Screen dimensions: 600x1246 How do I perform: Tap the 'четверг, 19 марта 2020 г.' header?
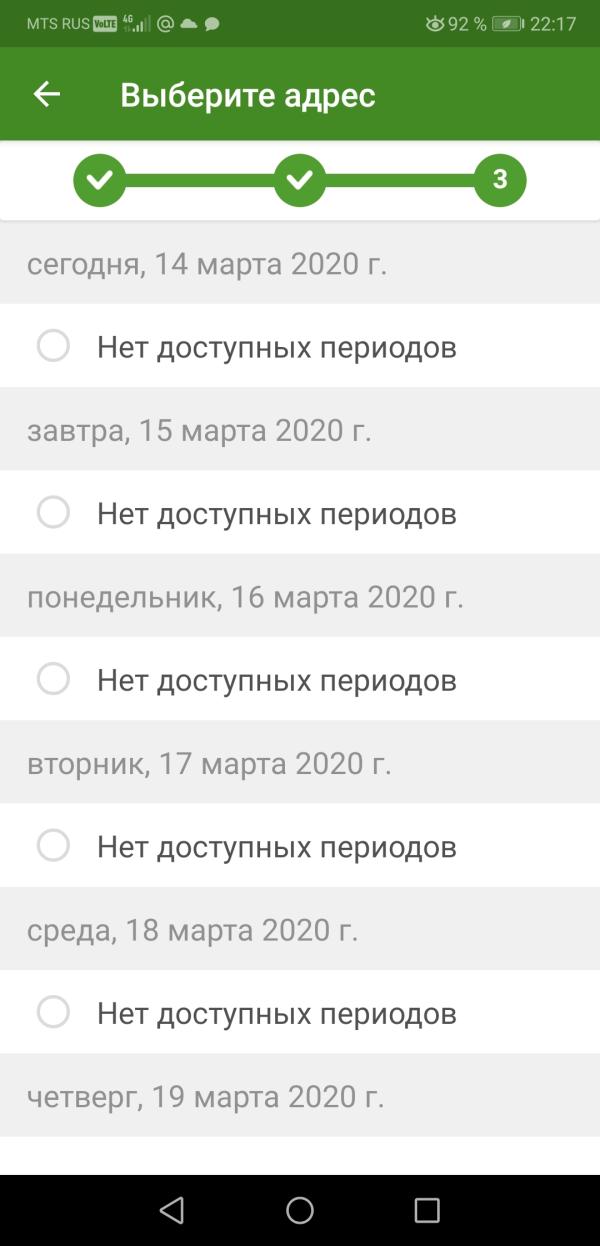(x=205, y=1097)
